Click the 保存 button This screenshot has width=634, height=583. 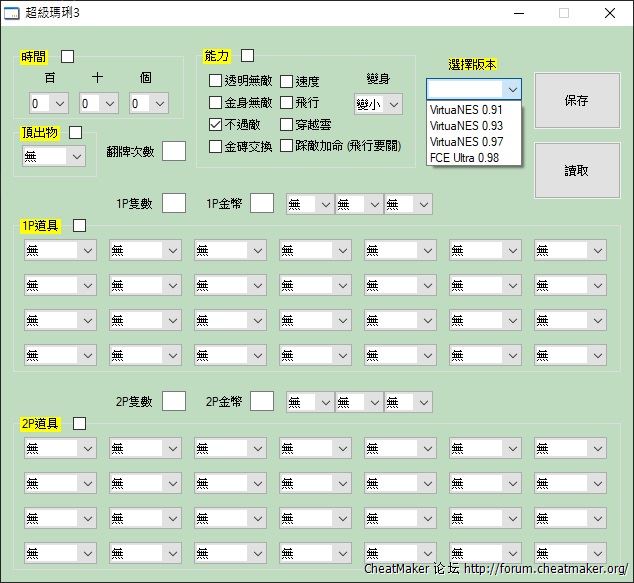[576, 100]
